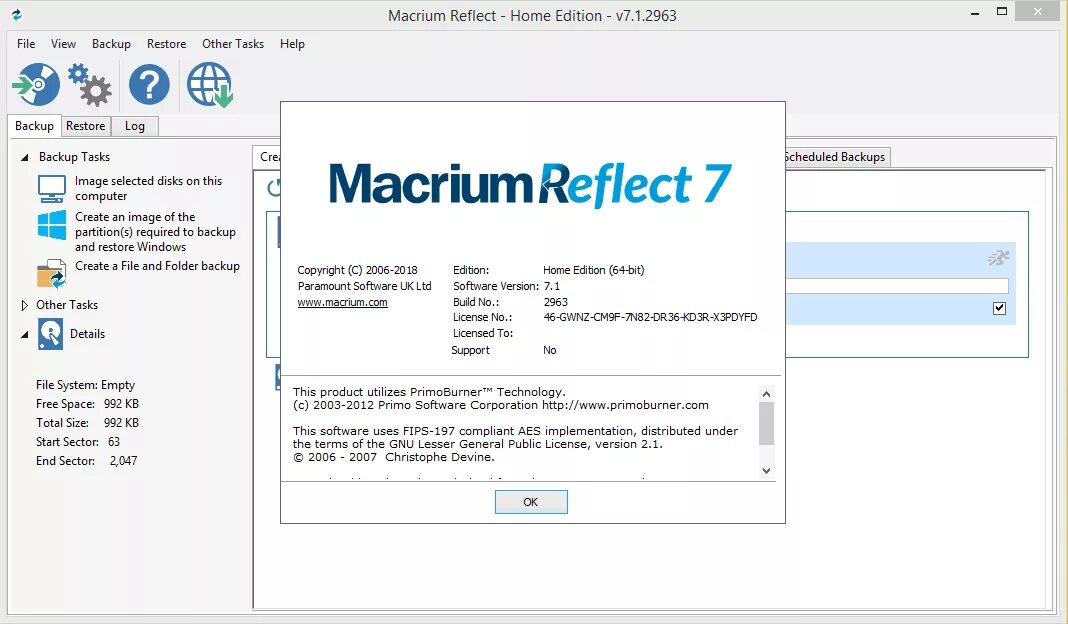Click the Macrium Reflect 7 logo
The width and height of the screenshot is (1068, 624).
pos(531,185)
